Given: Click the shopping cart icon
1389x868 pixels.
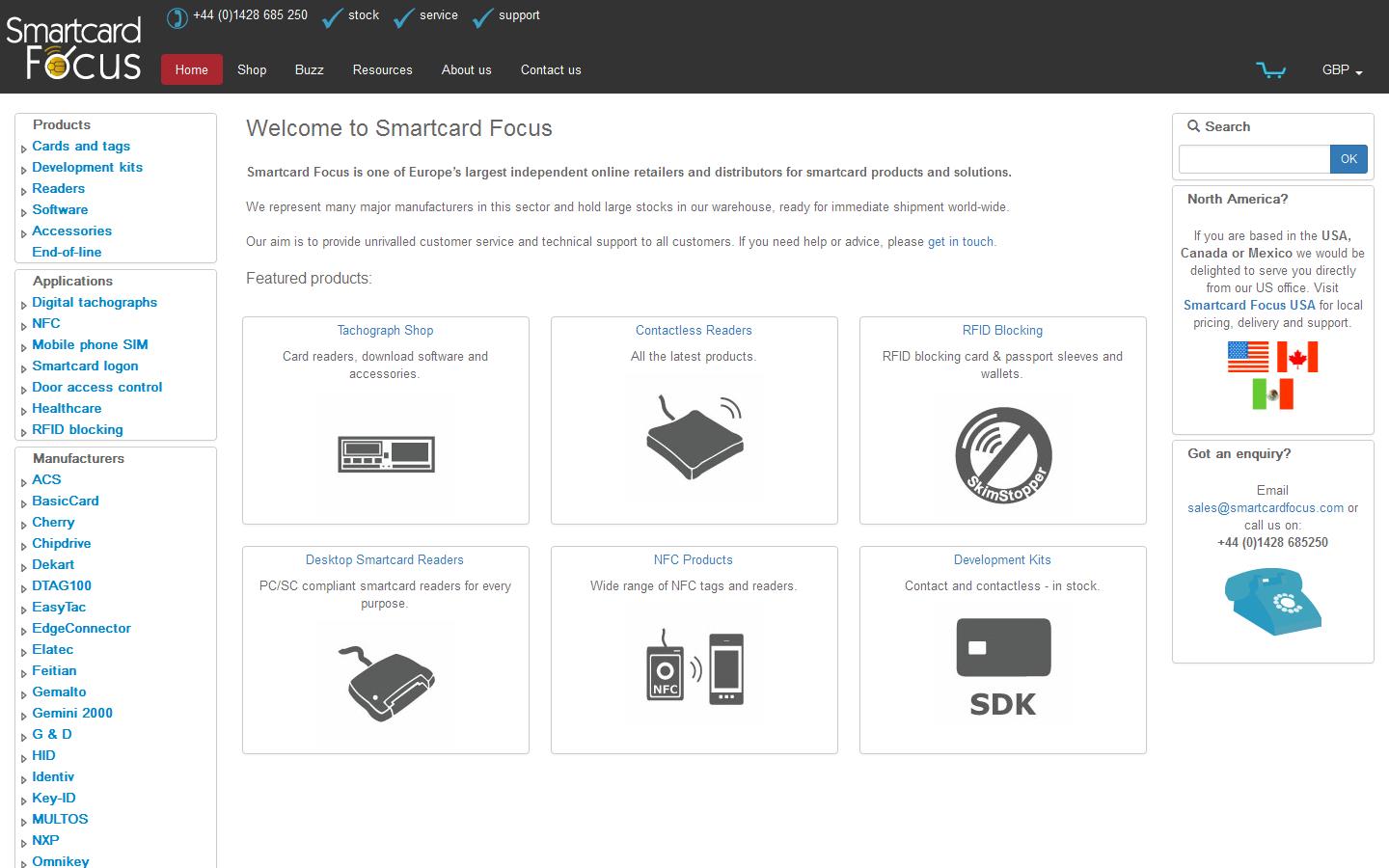Looking at the screenshot, I should 1271,68.
